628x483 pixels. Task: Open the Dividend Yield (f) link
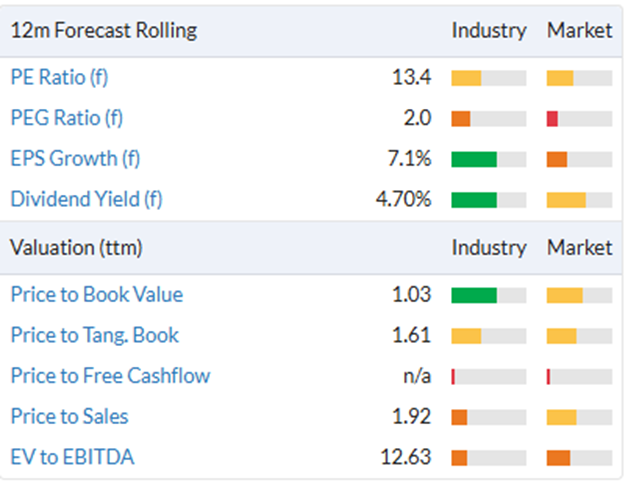[86, 199]
